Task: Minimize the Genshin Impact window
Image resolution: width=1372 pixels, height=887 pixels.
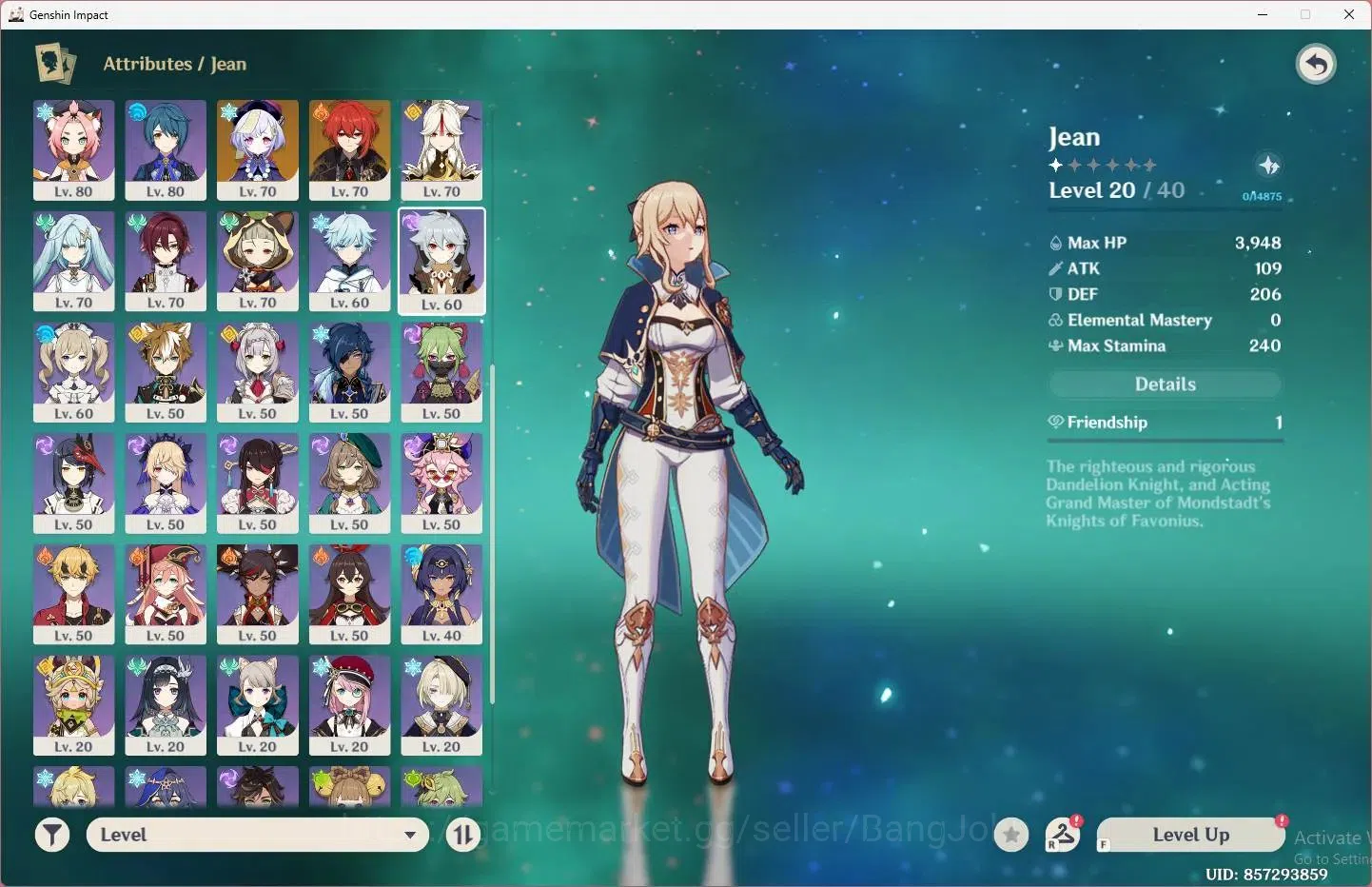Action: pyautogui.click(x=1263, y=14)
